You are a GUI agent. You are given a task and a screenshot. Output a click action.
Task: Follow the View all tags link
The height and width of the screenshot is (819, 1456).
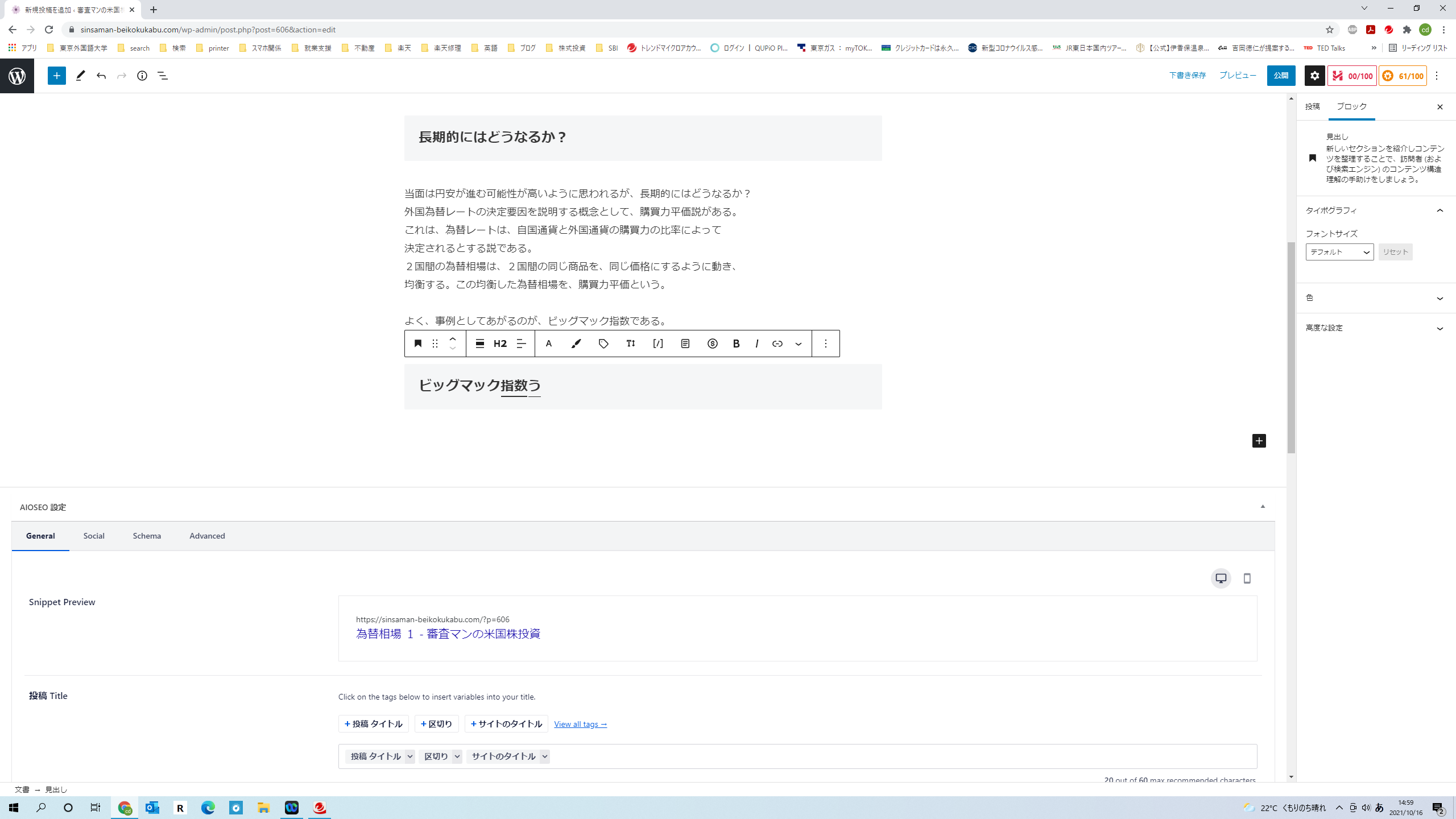(580, 724)
